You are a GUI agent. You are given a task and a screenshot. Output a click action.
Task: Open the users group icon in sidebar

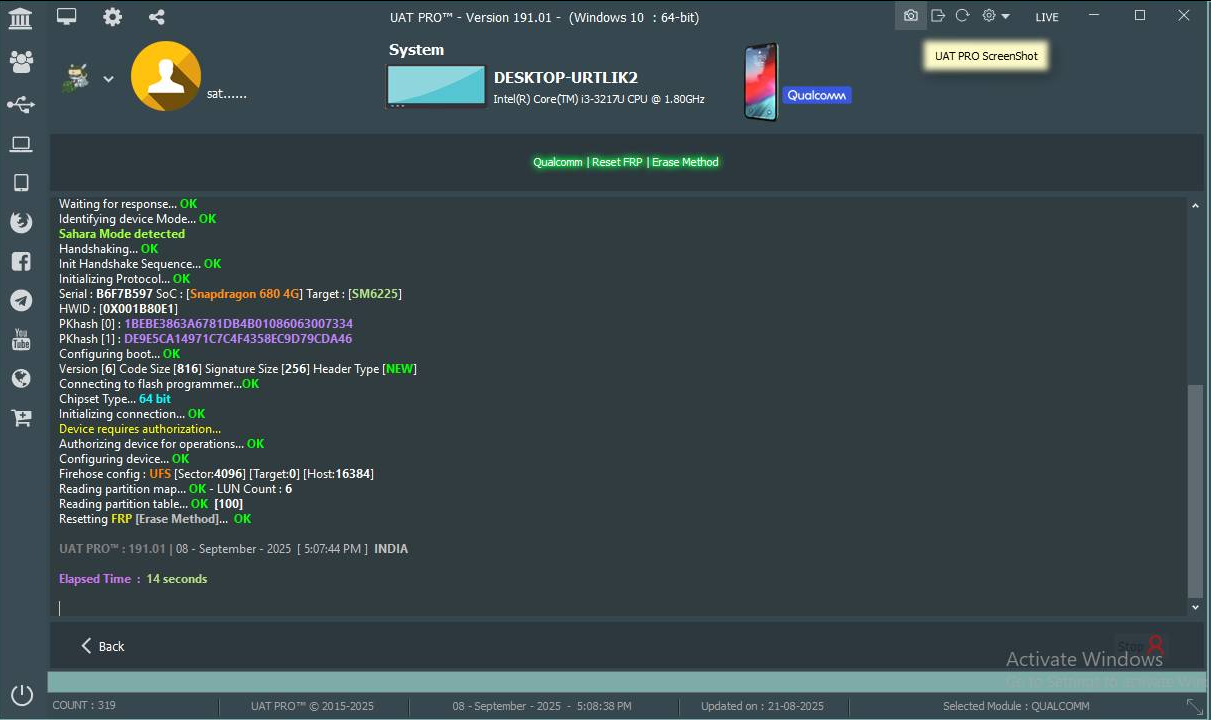[20, 62]
